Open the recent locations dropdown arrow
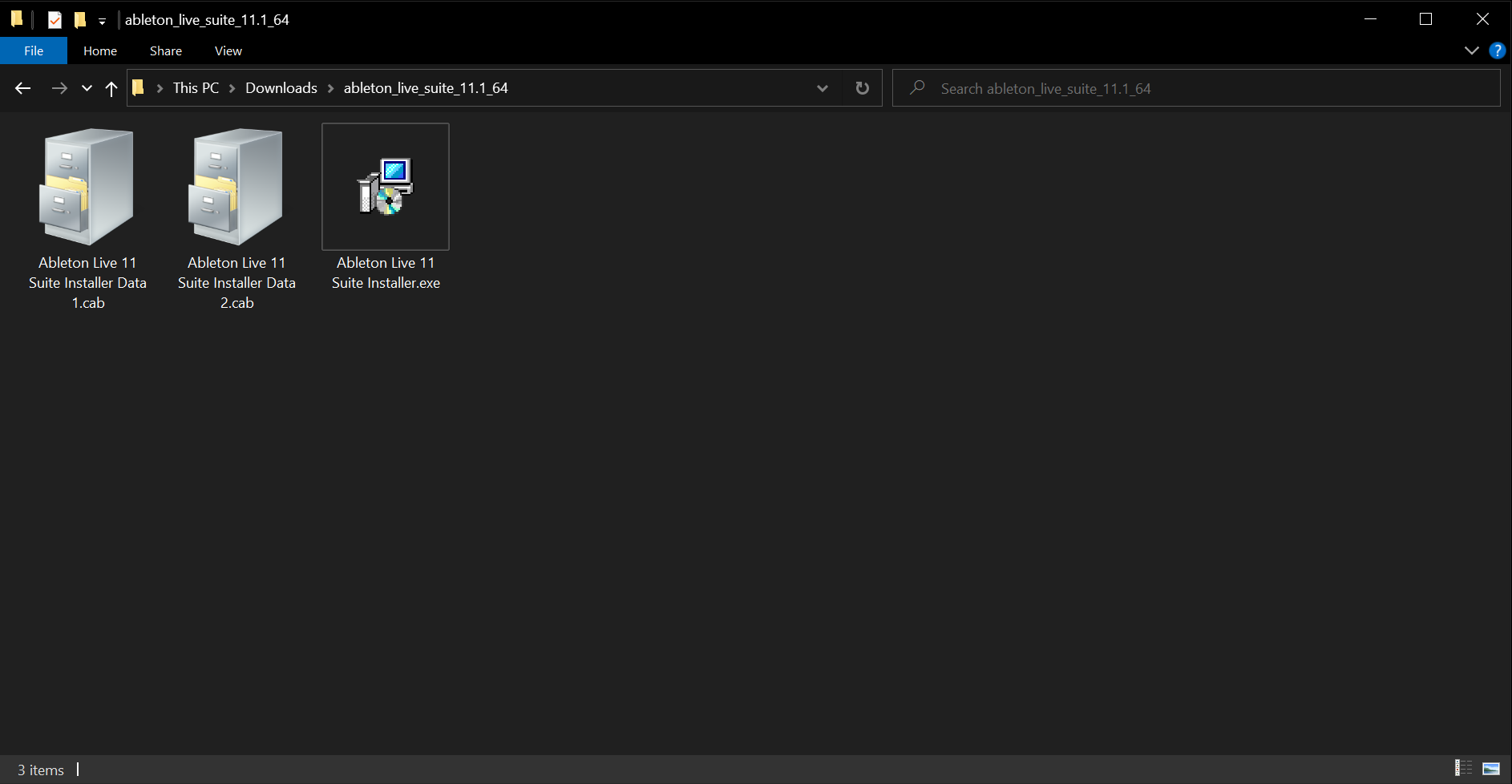Image resolution: width=1512 pixels, height=784 pixels. tap(87, 88)
